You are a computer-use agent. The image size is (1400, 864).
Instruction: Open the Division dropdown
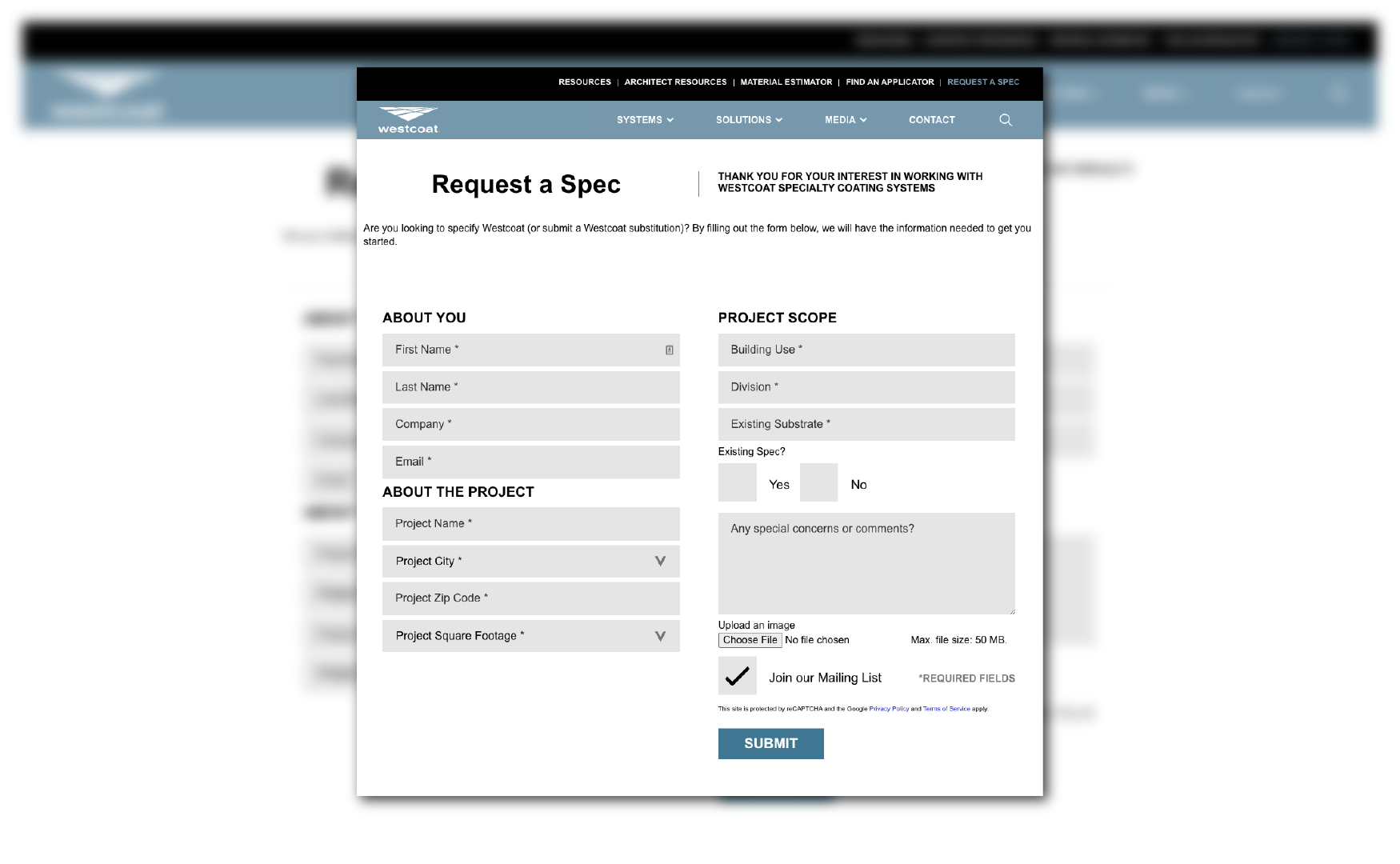866,387
